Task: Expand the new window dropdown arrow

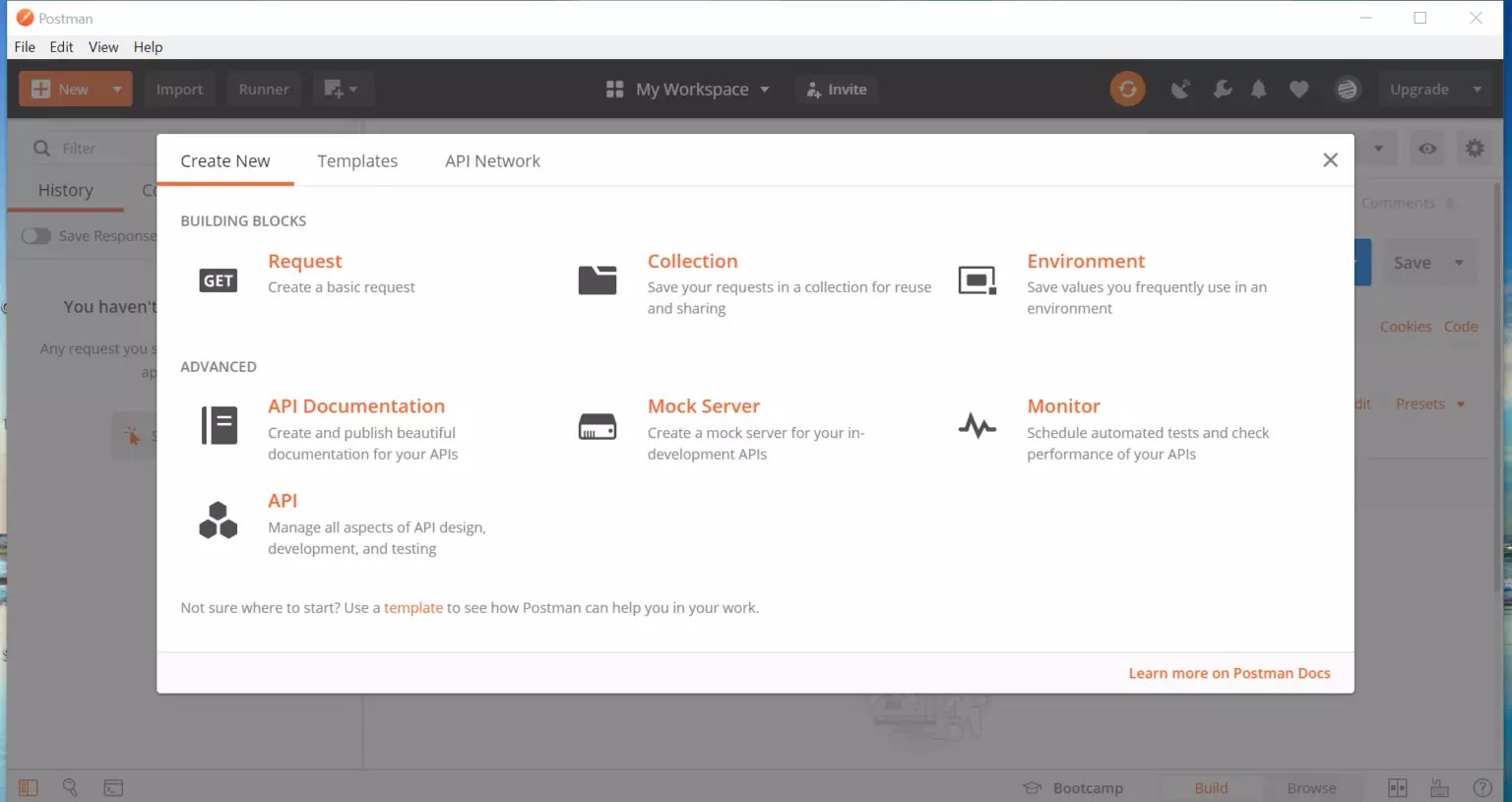Action: point(353,90)
